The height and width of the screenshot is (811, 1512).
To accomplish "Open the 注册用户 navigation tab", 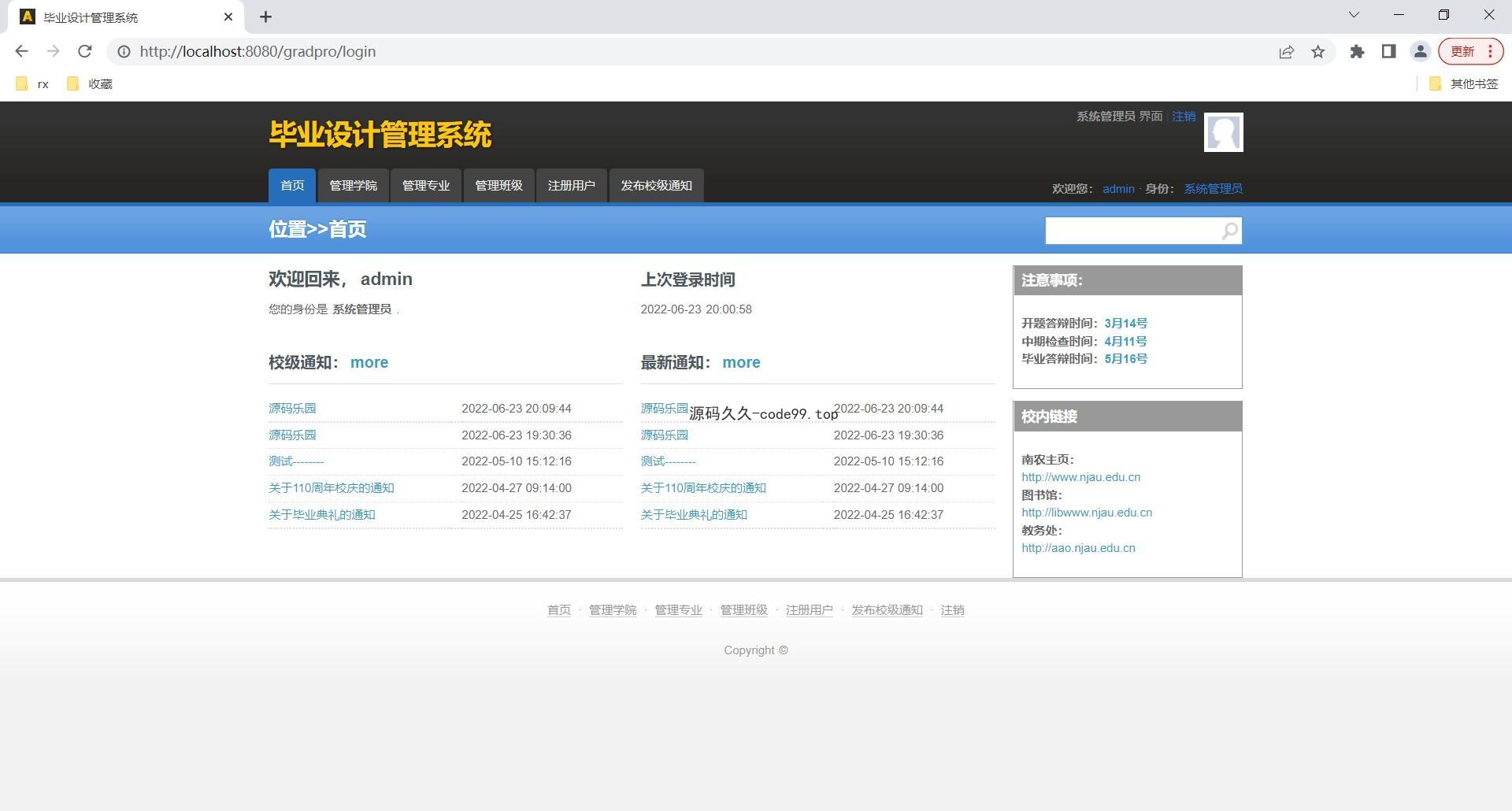I will click(572, 186).
